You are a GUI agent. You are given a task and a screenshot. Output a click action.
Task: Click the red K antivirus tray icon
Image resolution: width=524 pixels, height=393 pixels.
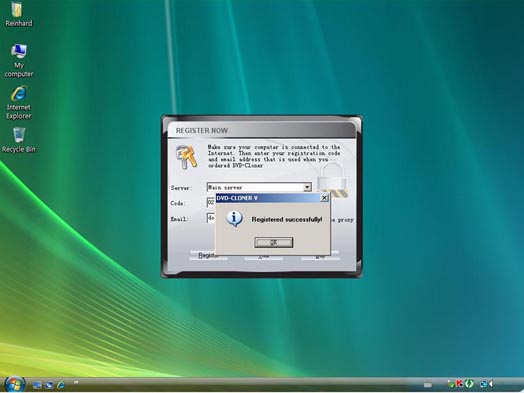point(460,384)
